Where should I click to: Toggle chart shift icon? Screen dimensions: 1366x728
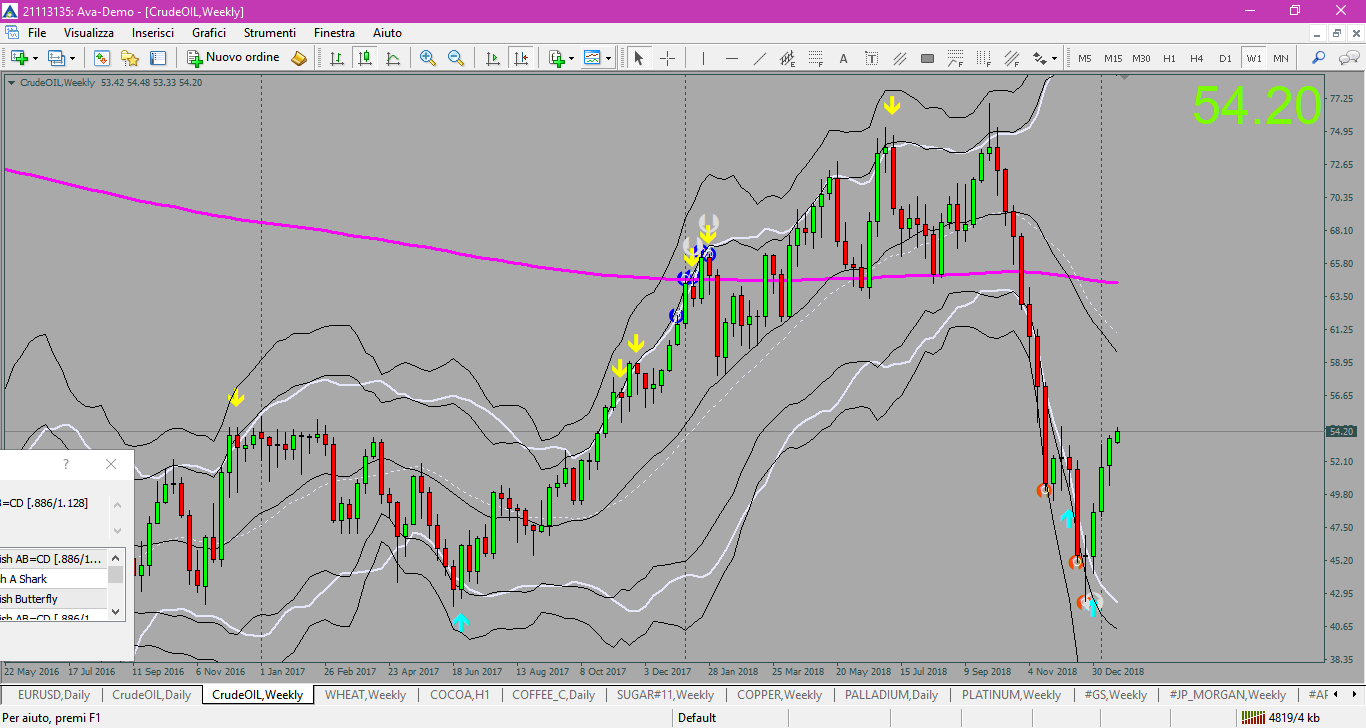[x=520, y=58]
